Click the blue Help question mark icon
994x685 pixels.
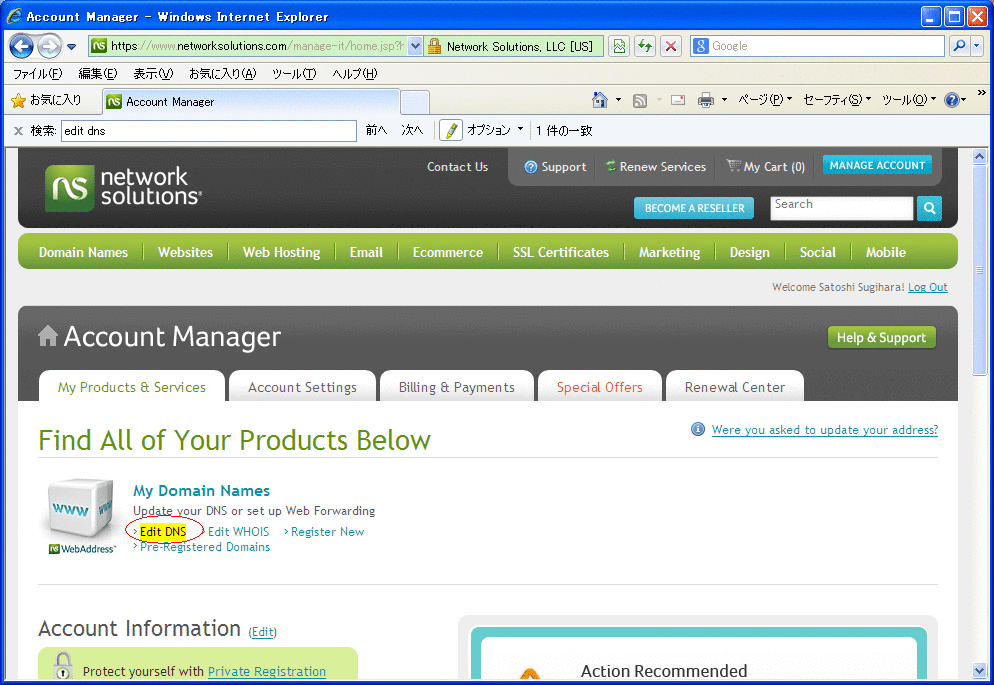(952, 99)
